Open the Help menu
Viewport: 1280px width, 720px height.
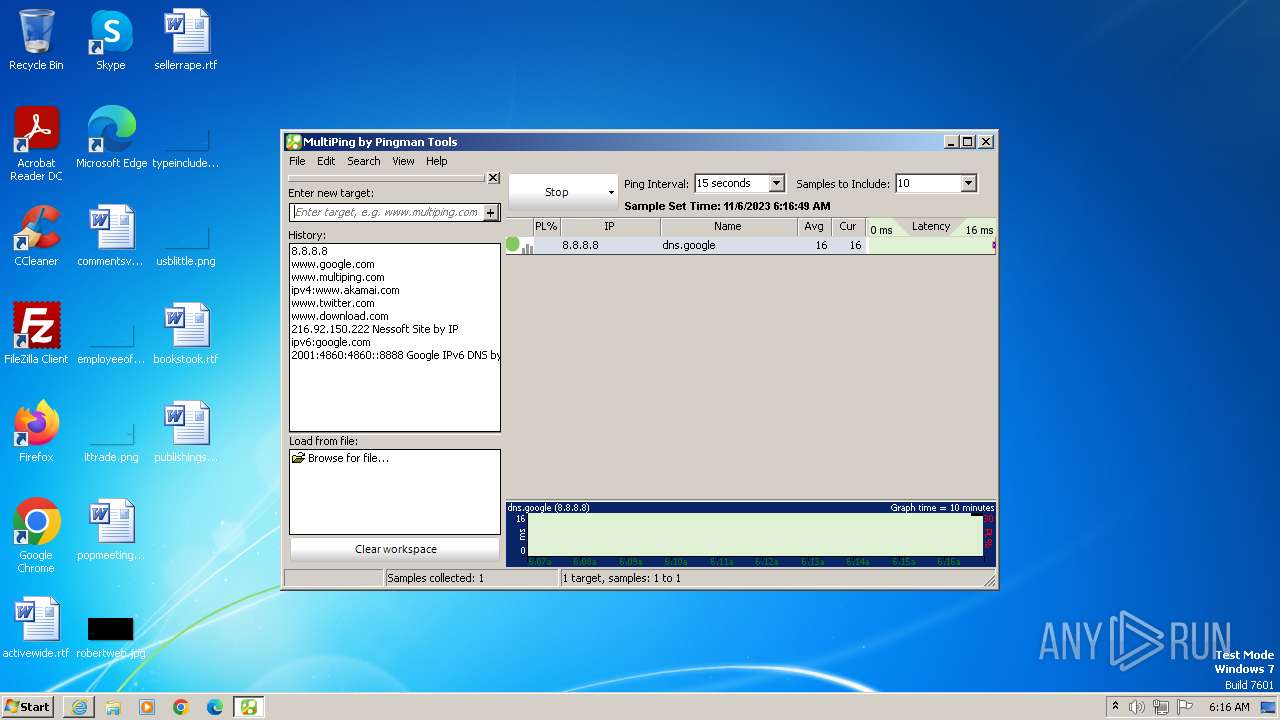(437, 161)
